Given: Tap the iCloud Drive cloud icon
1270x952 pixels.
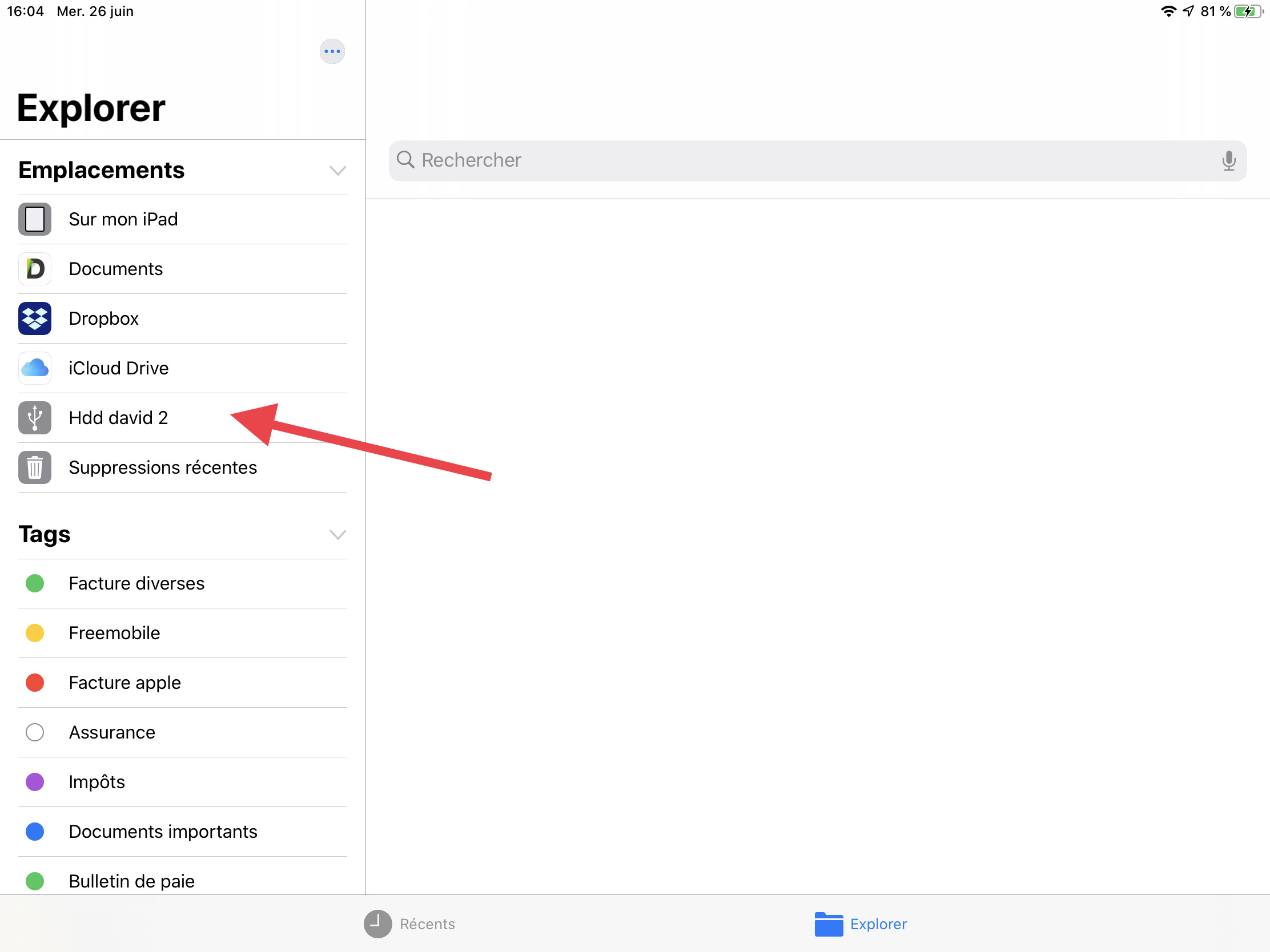Looking at the screenshot, I should point(34,368).
